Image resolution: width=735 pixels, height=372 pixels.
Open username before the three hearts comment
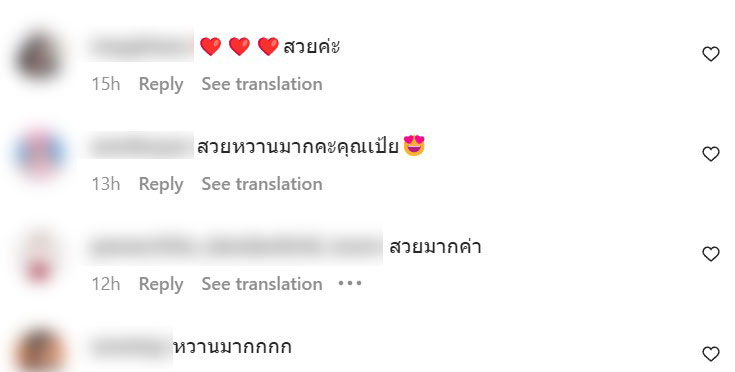click(142, 46)
